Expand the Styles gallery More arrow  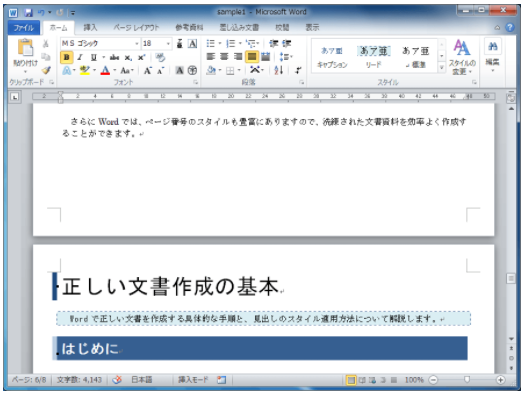442,67
